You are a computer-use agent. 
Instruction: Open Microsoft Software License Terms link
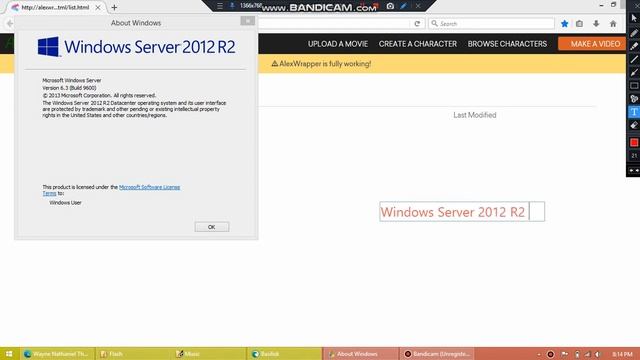click(149, 187)
